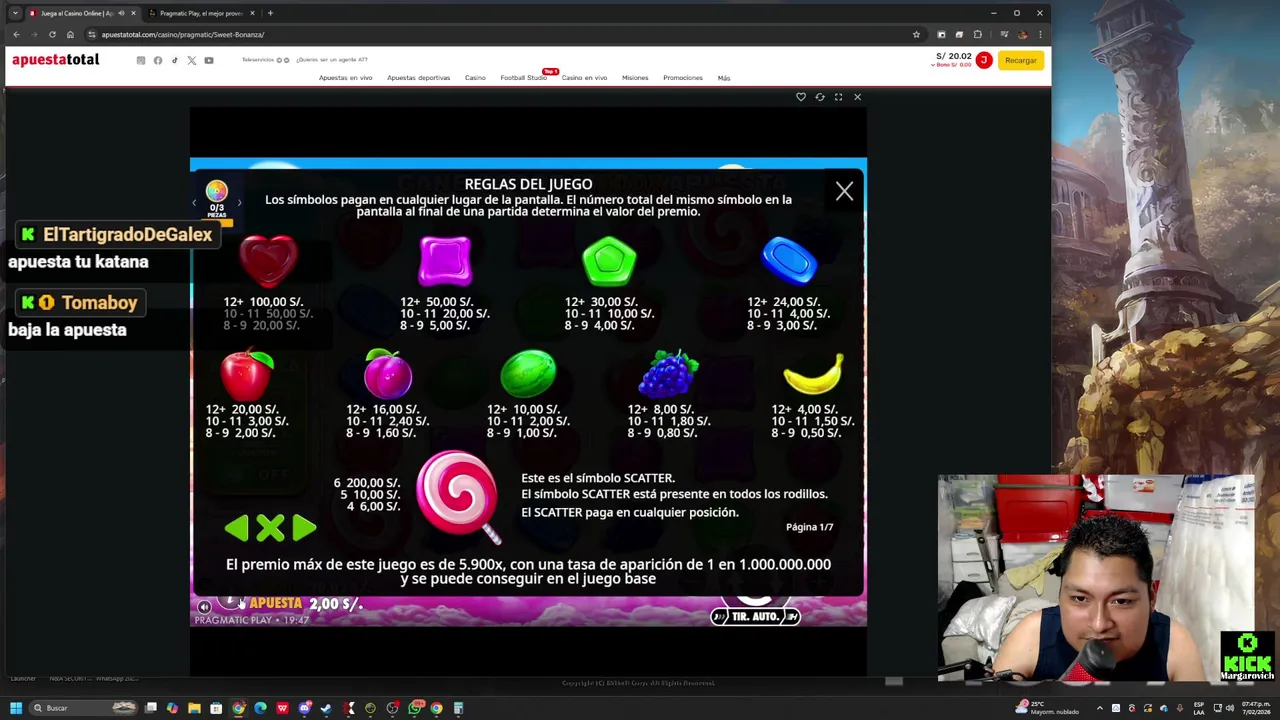Open Apuestas en vivo menu item
Image resolution: width=1280 pixels, height=720 pixels.
coord(345,78)
